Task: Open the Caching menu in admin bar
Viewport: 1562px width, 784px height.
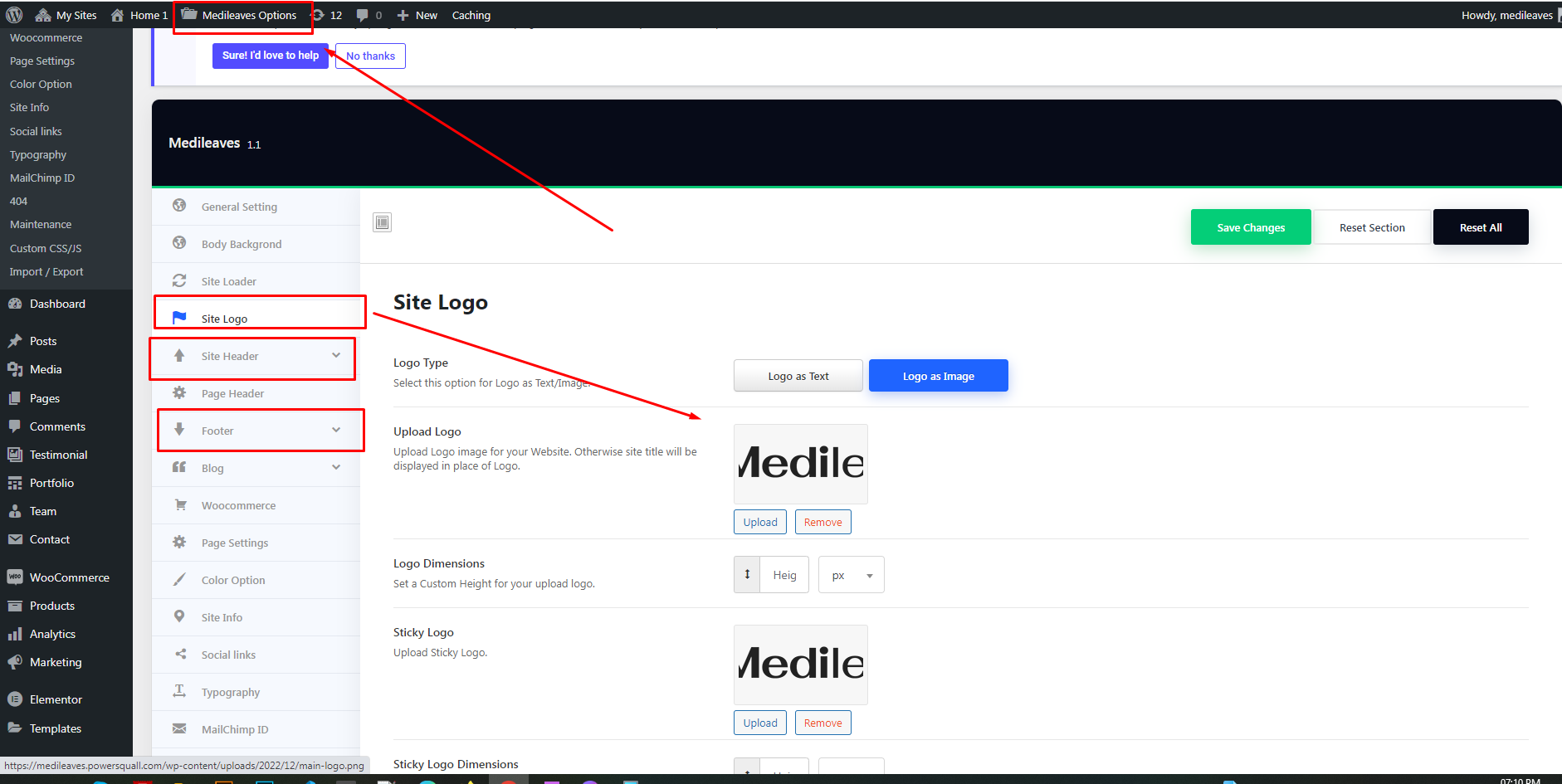Action: 471,15
